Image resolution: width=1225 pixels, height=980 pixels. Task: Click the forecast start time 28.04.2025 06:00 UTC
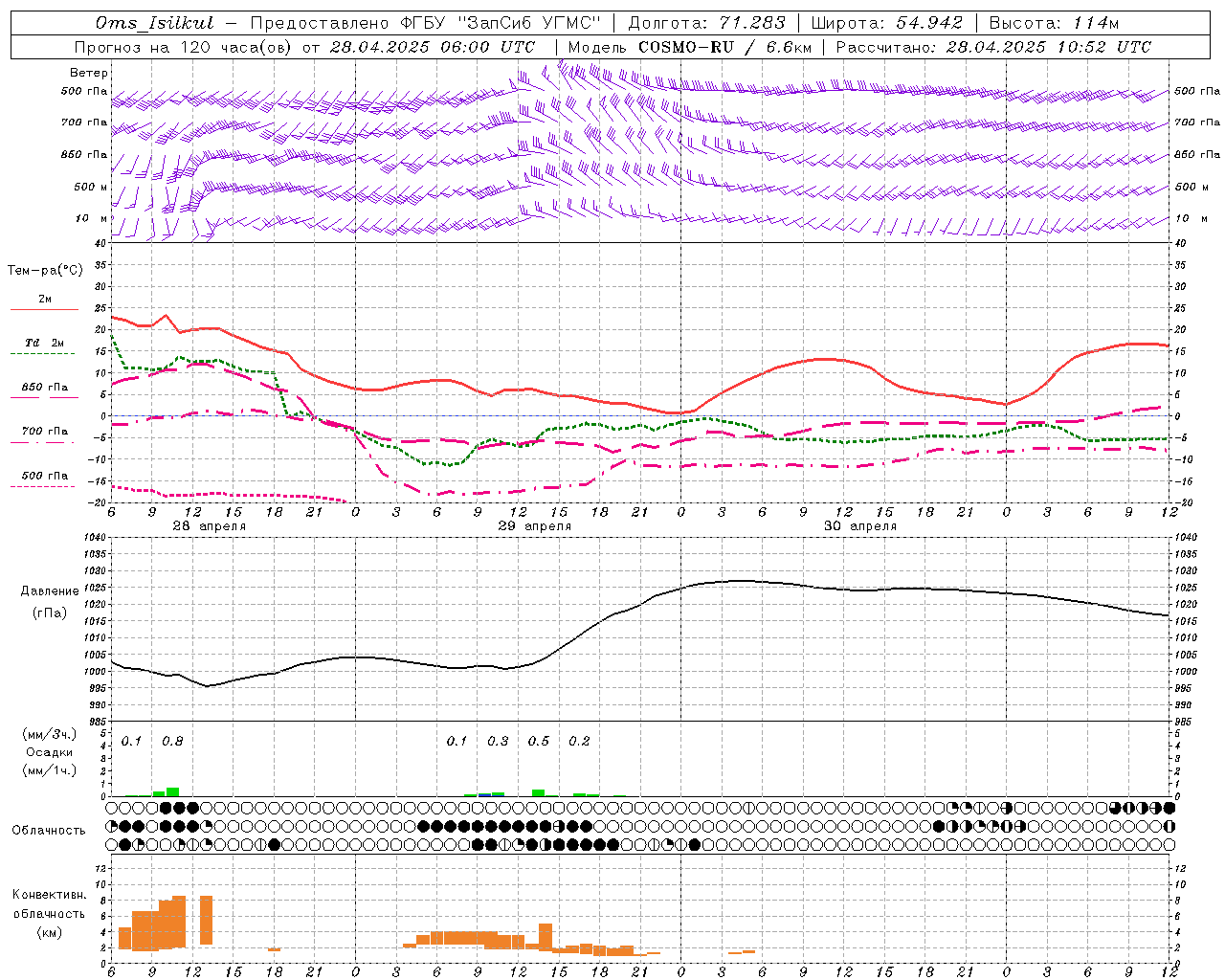(433, 47)
